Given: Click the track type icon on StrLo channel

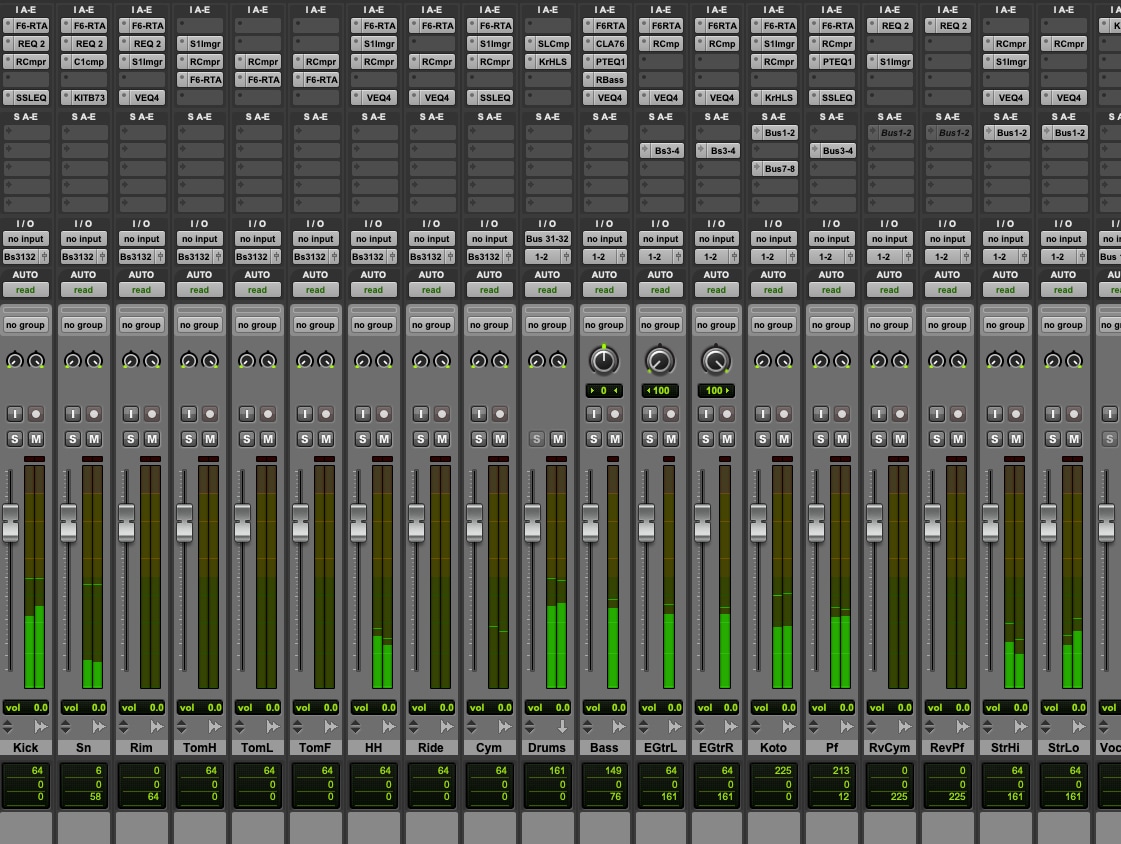Looking at the screenshot, I should click(1079, 727).
